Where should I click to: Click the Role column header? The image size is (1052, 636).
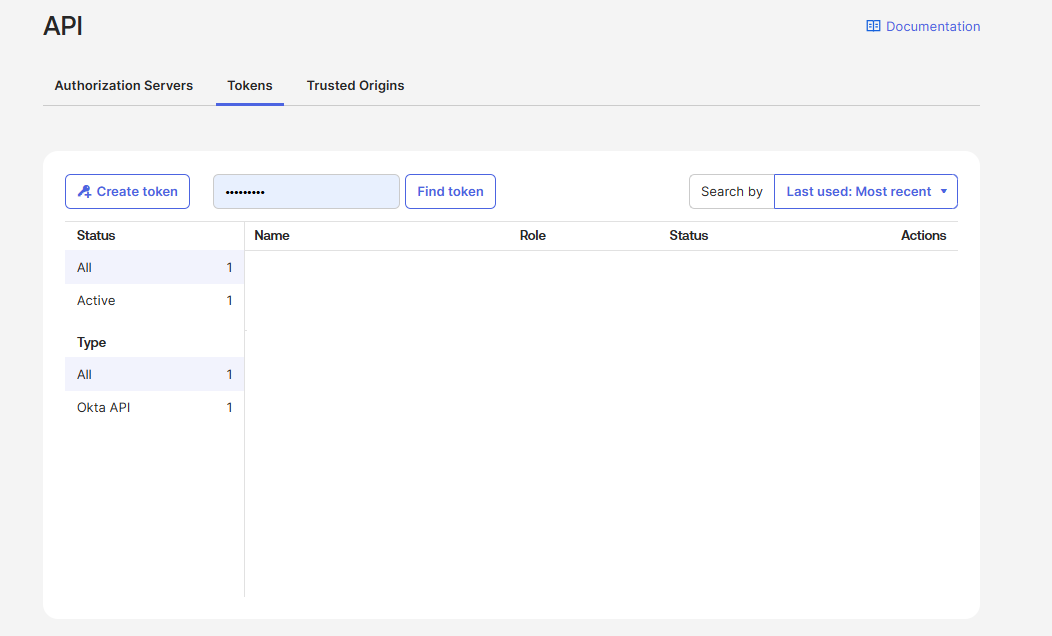click(533, 236)
